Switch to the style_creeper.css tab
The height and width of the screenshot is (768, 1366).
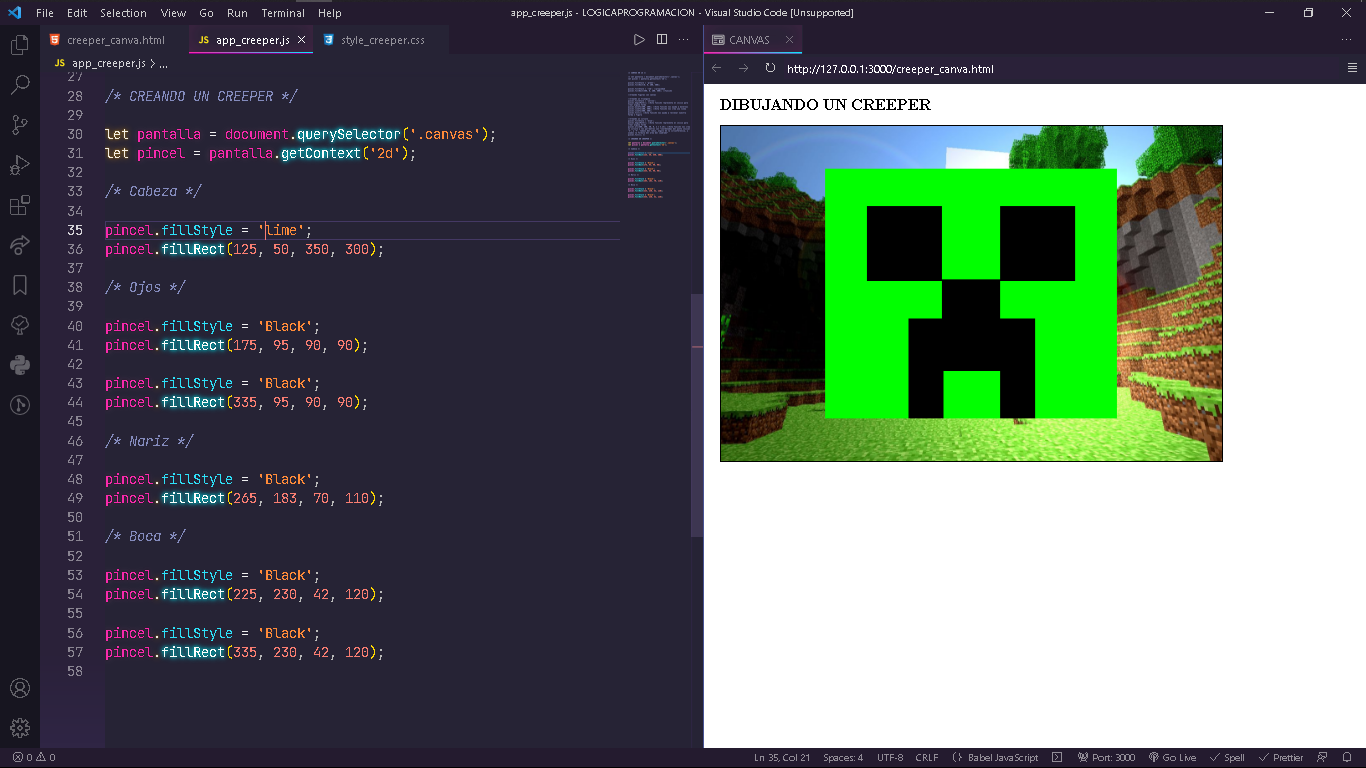[383, 40]
